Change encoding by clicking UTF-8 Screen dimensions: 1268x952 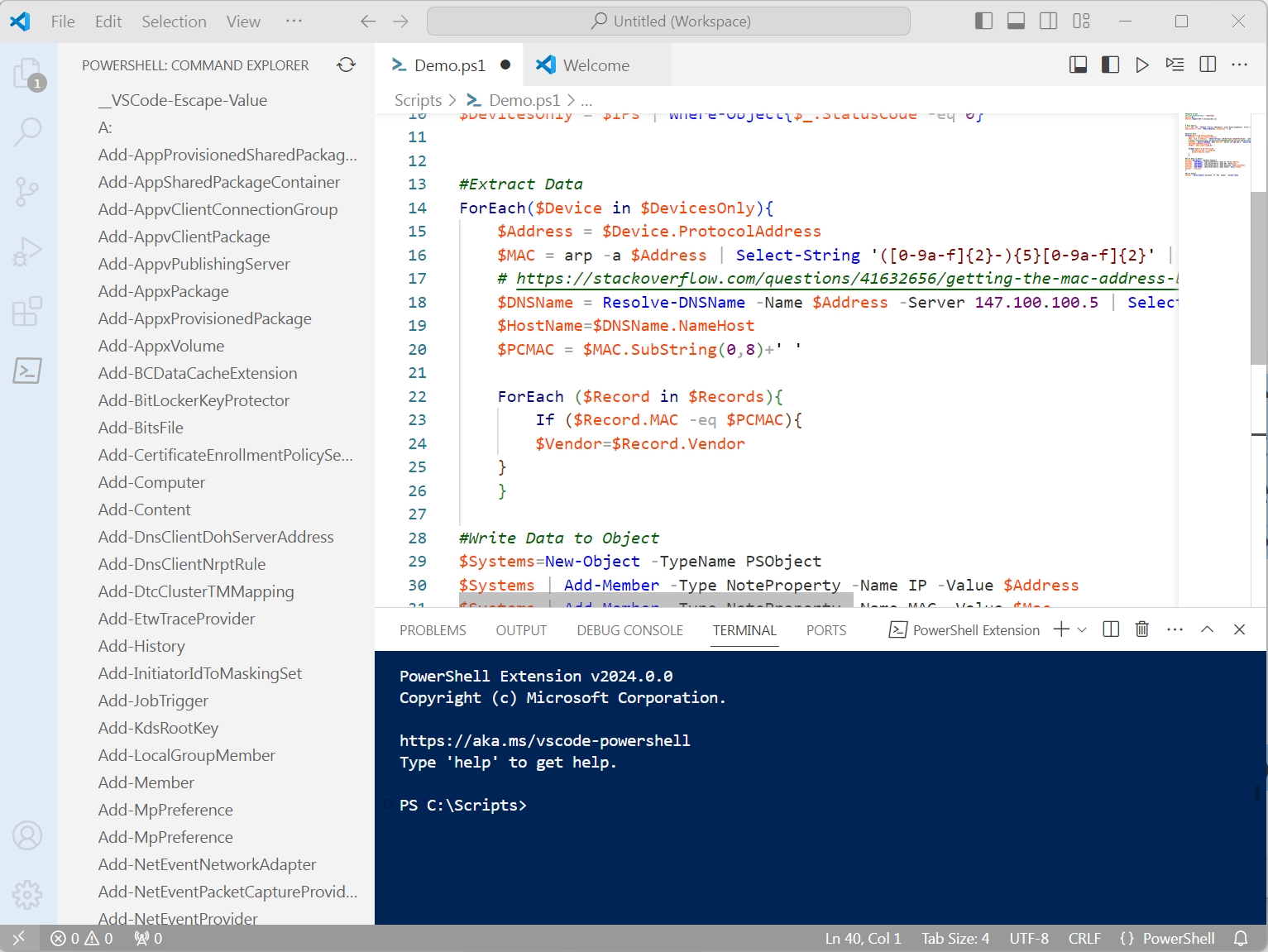[x=1028, y=938]
